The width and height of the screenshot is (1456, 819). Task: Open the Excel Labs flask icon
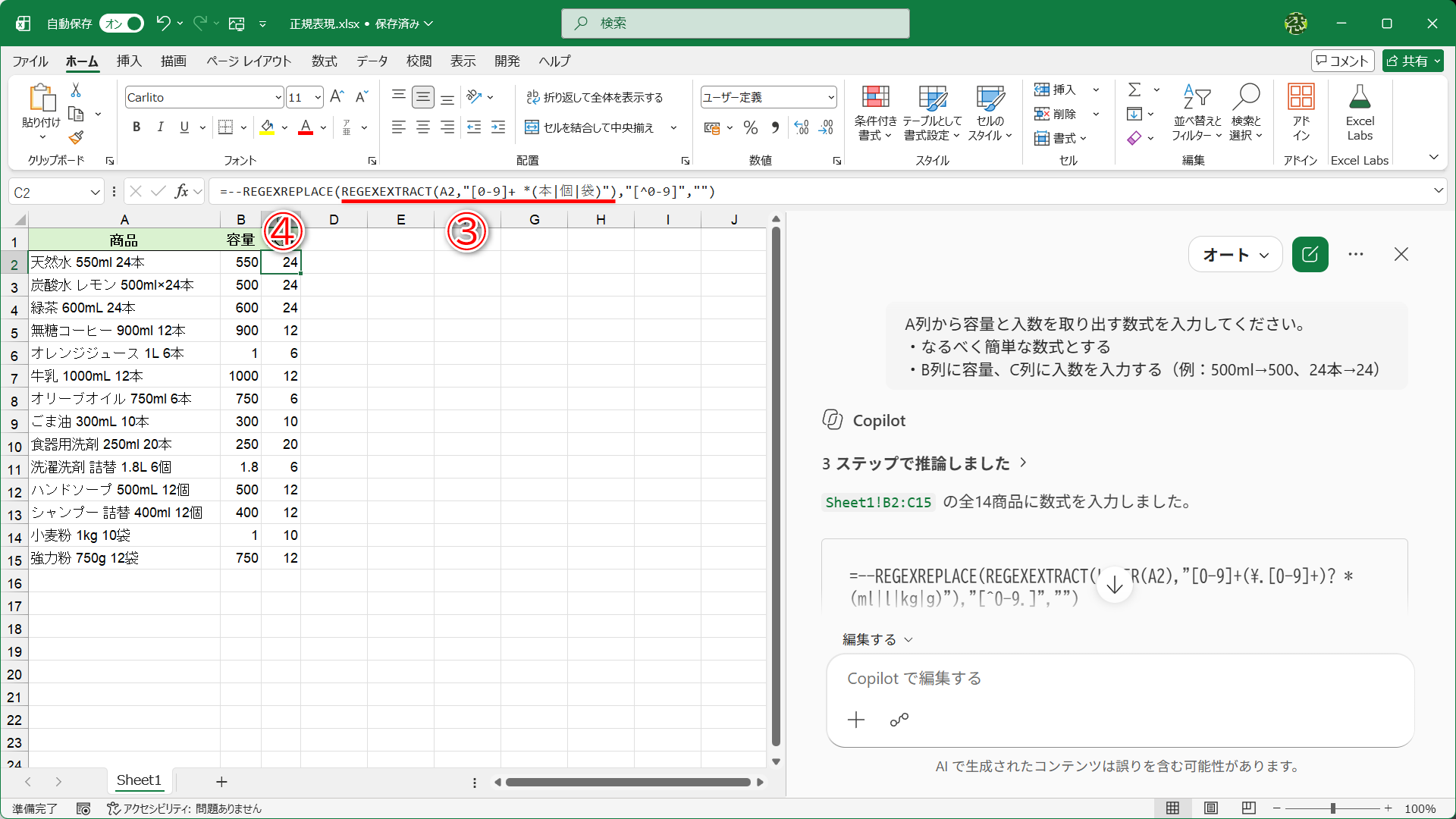click(1360, 113)
